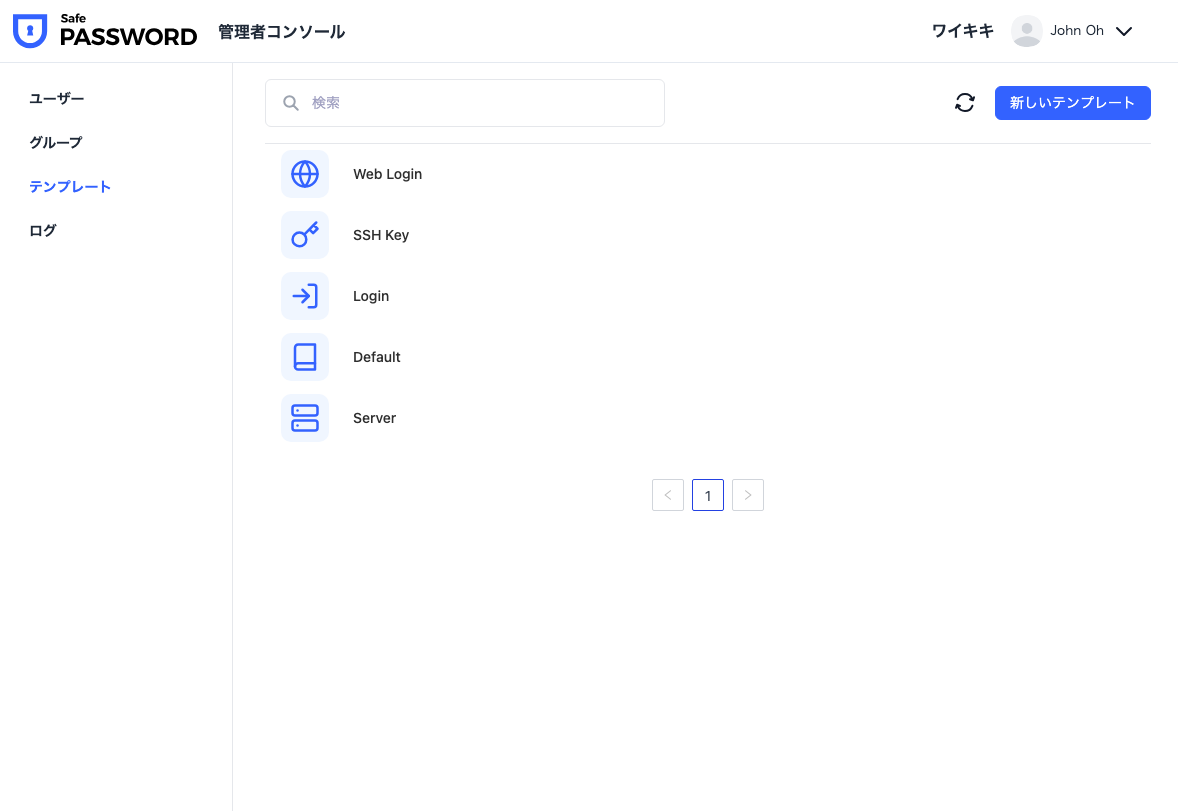Click the Safe Password shield logo
The width and height of the screenshot is (1178, 811).
[30, 31]
